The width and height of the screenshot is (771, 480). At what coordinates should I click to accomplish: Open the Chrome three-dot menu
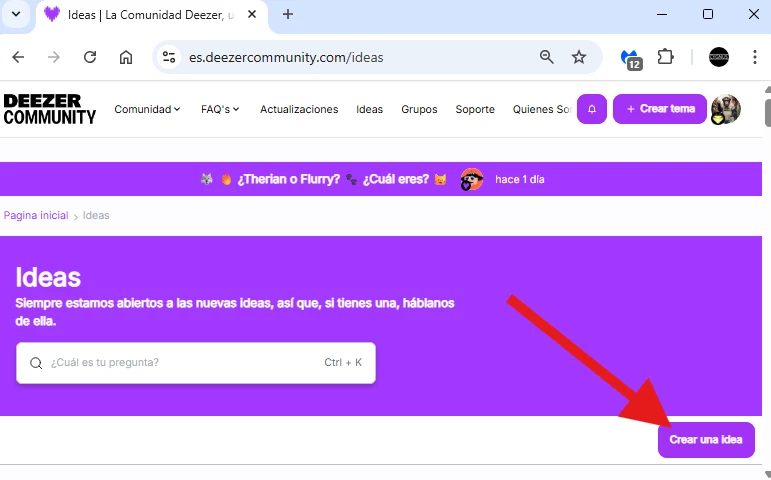click(x=755, y=57)
